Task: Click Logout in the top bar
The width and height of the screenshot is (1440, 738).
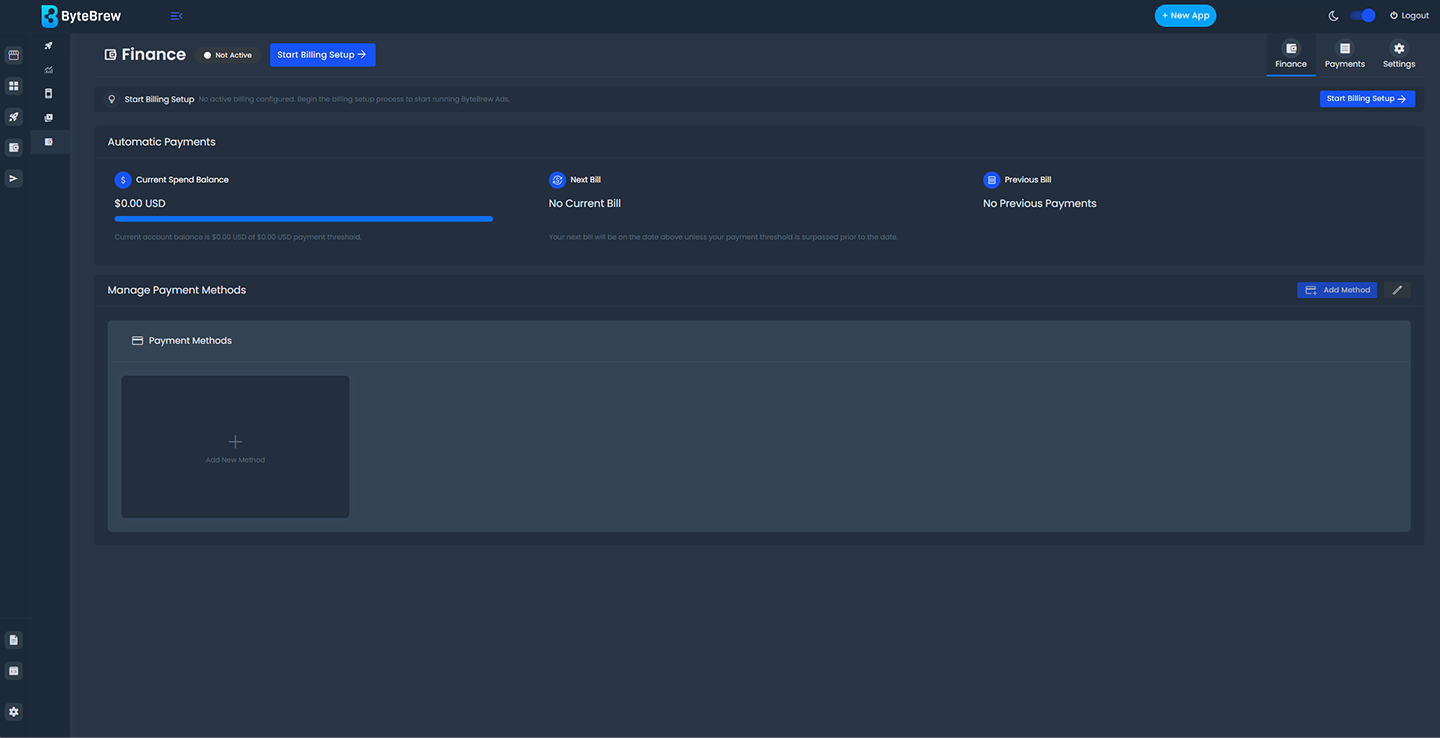Action: click(x=1409, y=16)
